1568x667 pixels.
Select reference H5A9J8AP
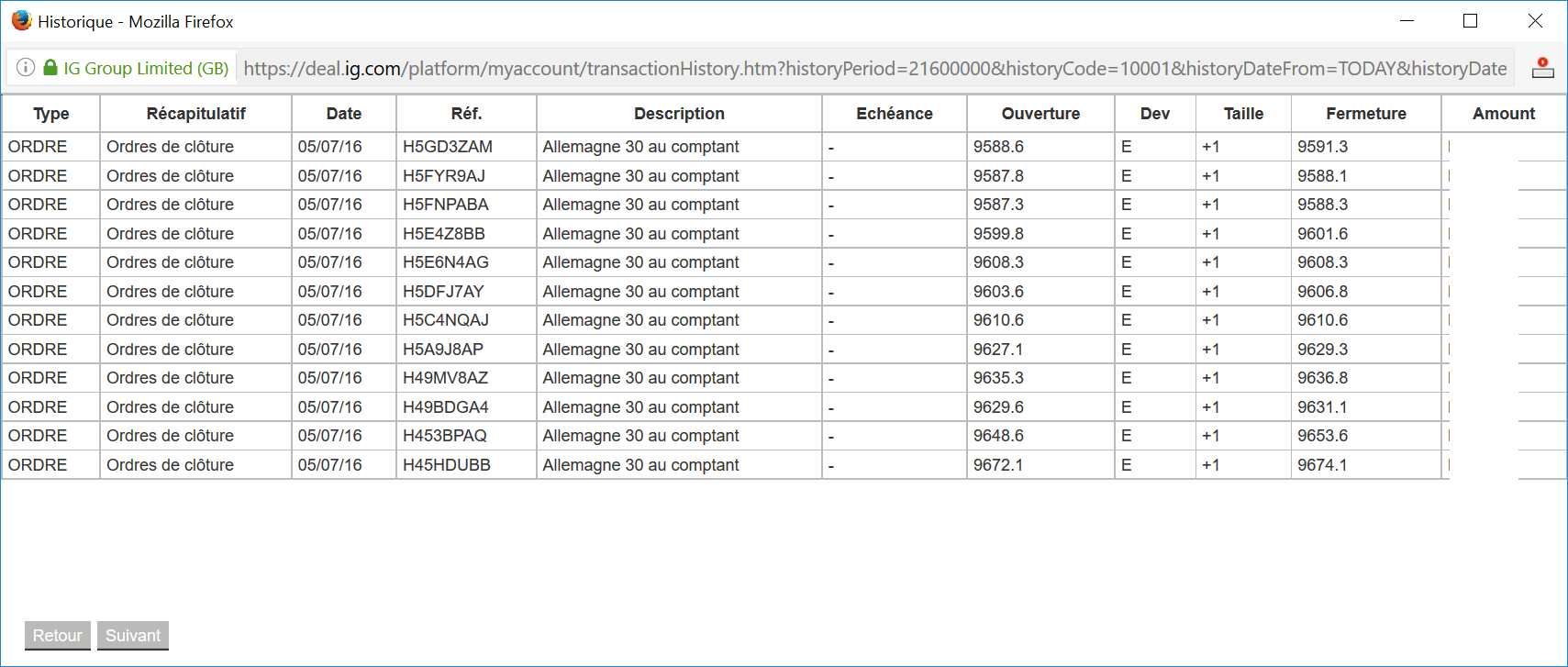point(443,350)
